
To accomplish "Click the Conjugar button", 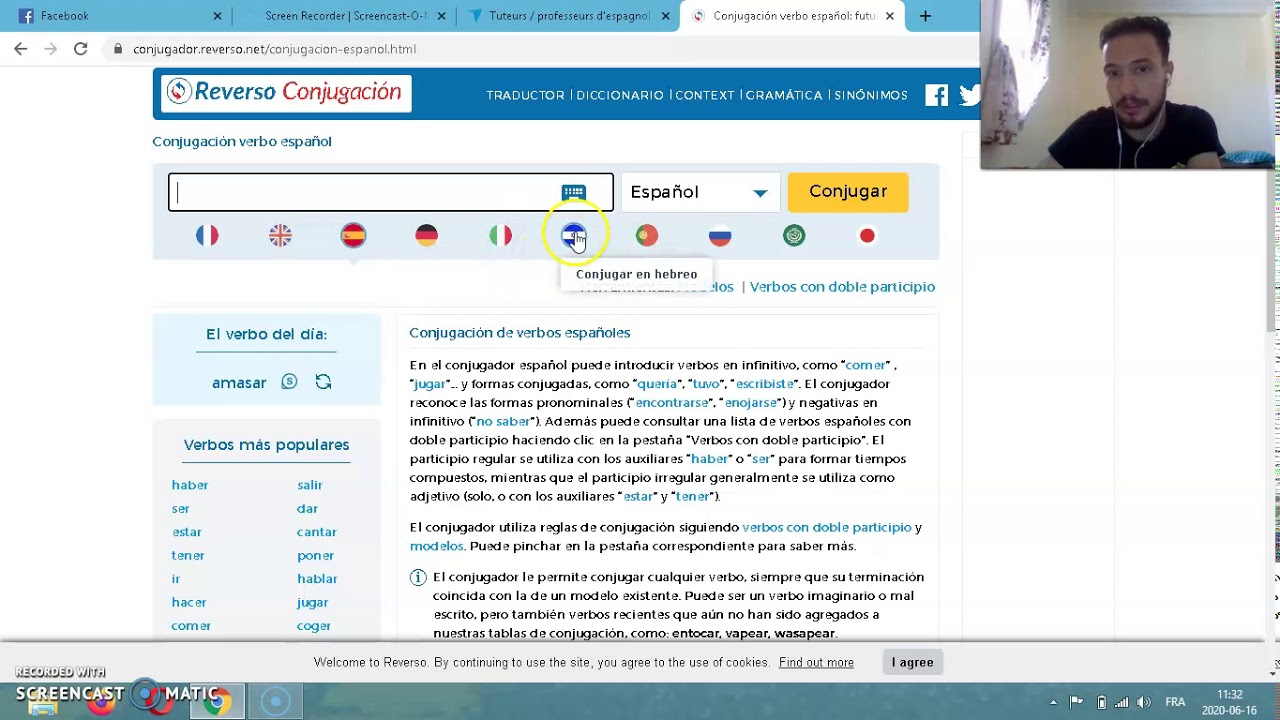I will coord(848,192).
